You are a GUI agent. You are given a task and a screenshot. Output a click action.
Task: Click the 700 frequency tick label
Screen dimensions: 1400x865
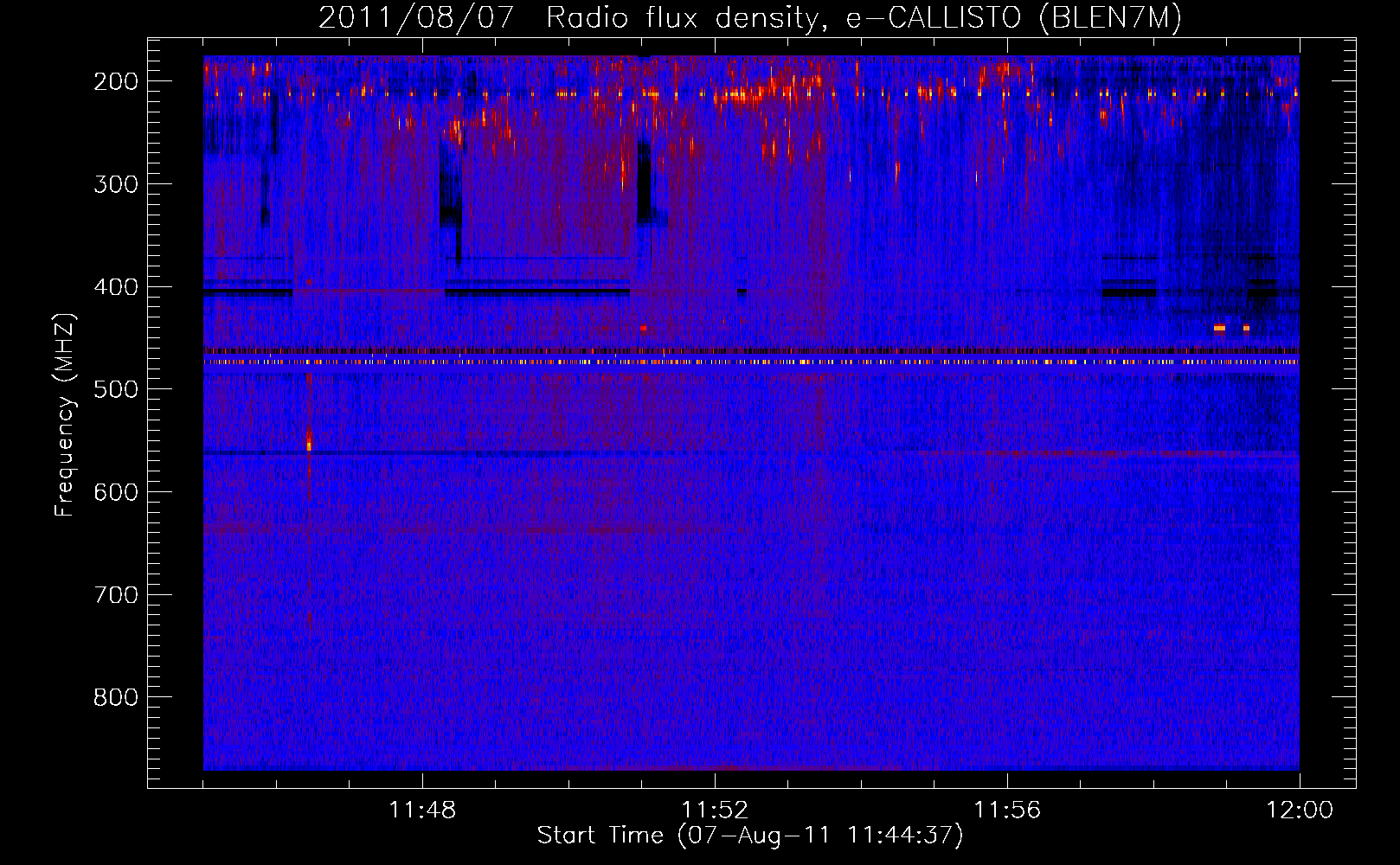(x=115, y=595)
